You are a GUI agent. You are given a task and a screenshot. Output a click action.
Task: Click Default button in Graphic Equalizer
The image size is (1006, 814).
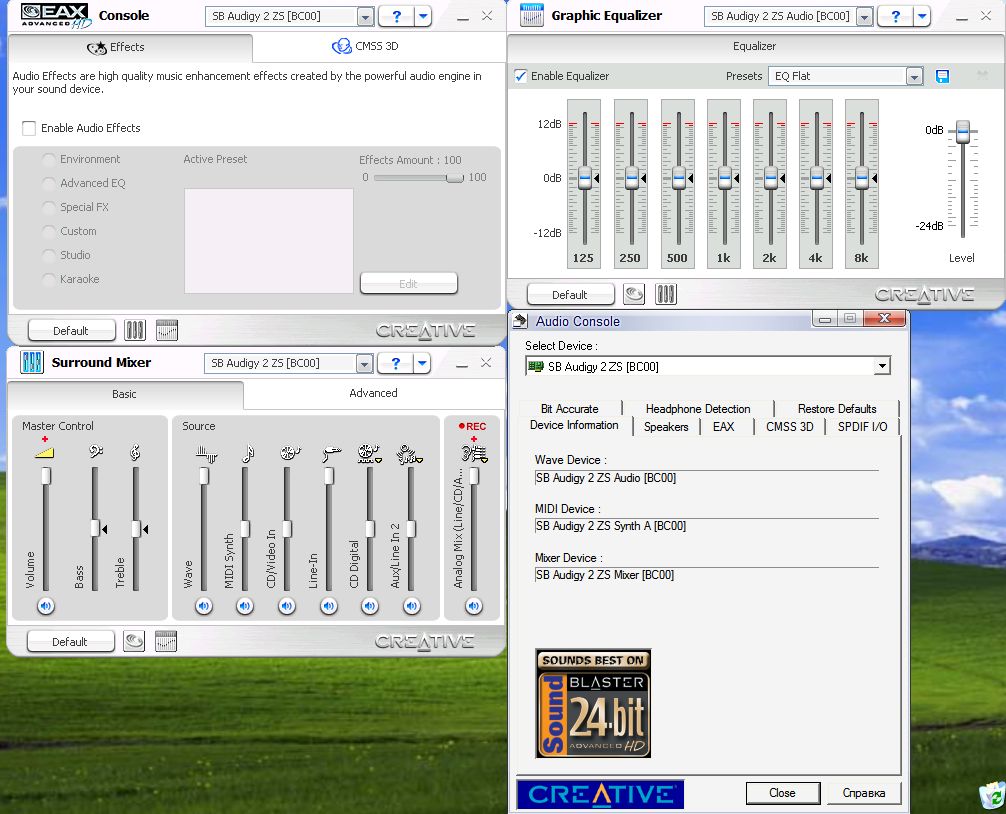[570, 294]
